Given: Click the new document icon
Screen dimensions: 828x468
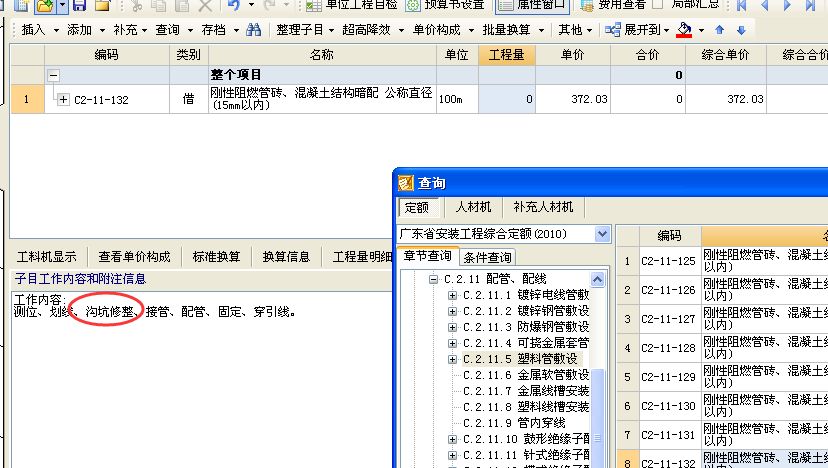Looking at the screenshot, I should click(21, 5).
